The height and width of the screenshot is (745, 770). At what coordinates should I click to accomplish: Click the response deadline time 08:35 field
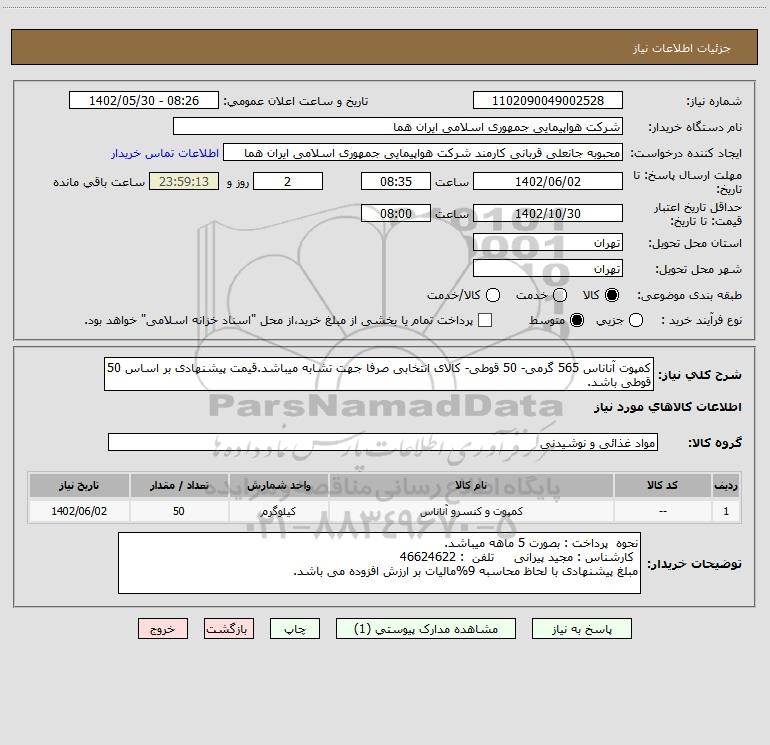point(396,181)
